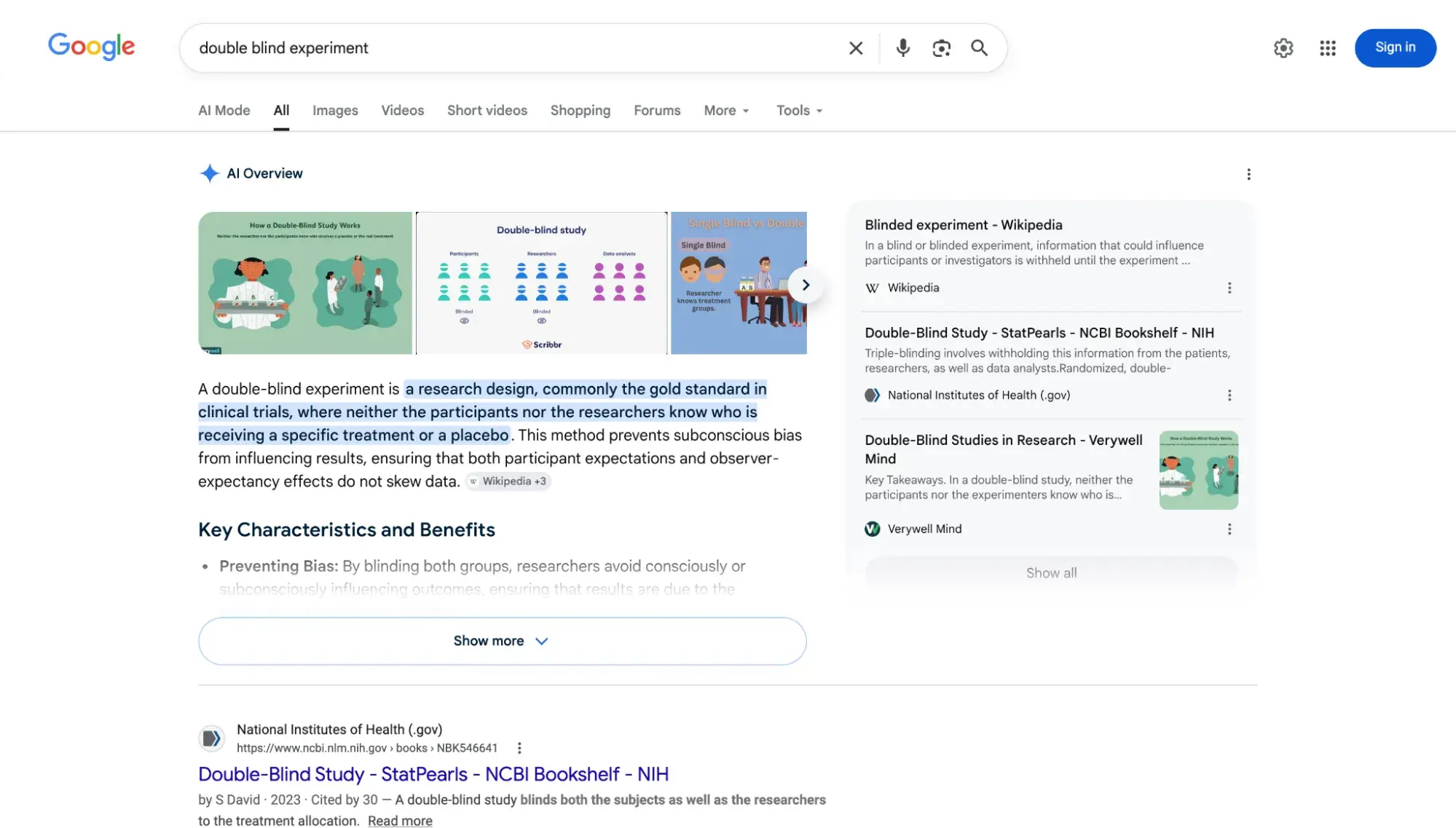Screen dimensions: 1456x828
Task: Open the Forums tab
Action: (x=657, y=110)
